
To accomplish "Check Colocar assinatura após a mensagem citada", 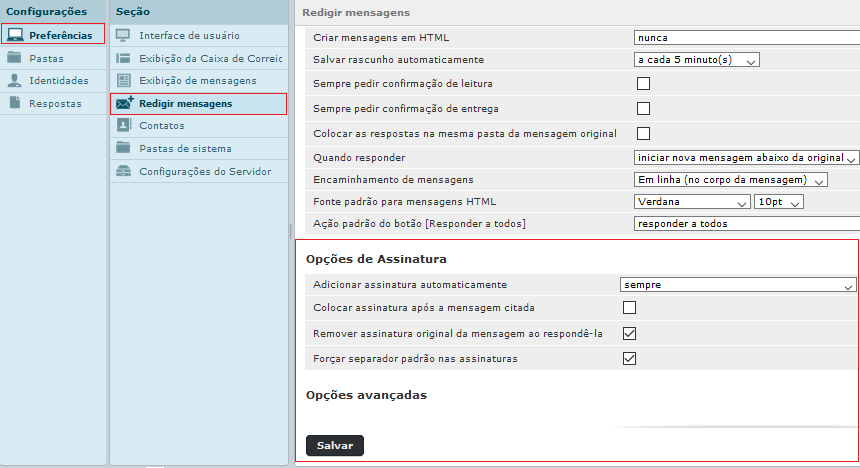I will [629, 308].
